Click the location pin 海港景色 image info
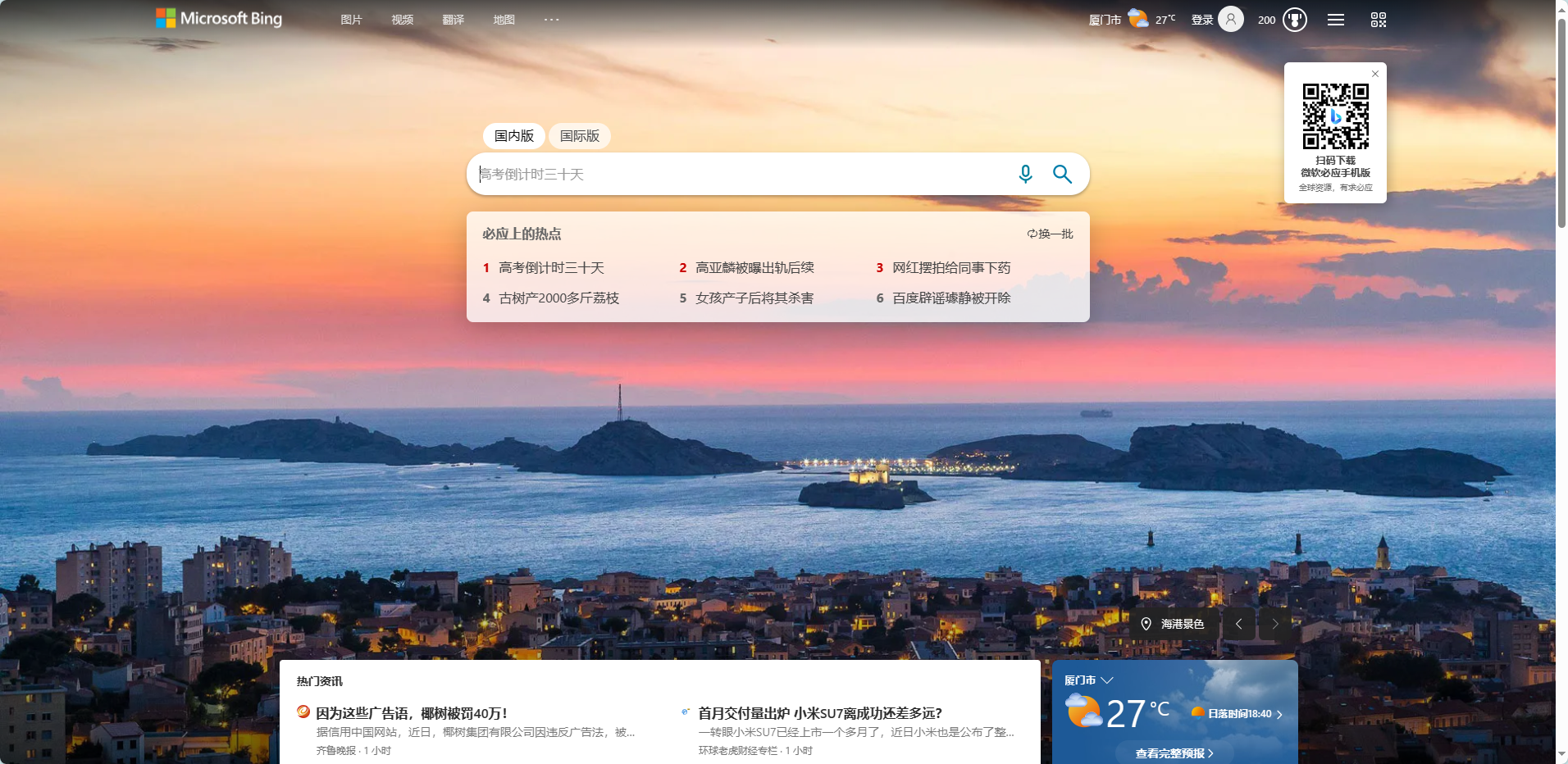This screenshot has width=1568, height=764. click(x=1173, y=624)
